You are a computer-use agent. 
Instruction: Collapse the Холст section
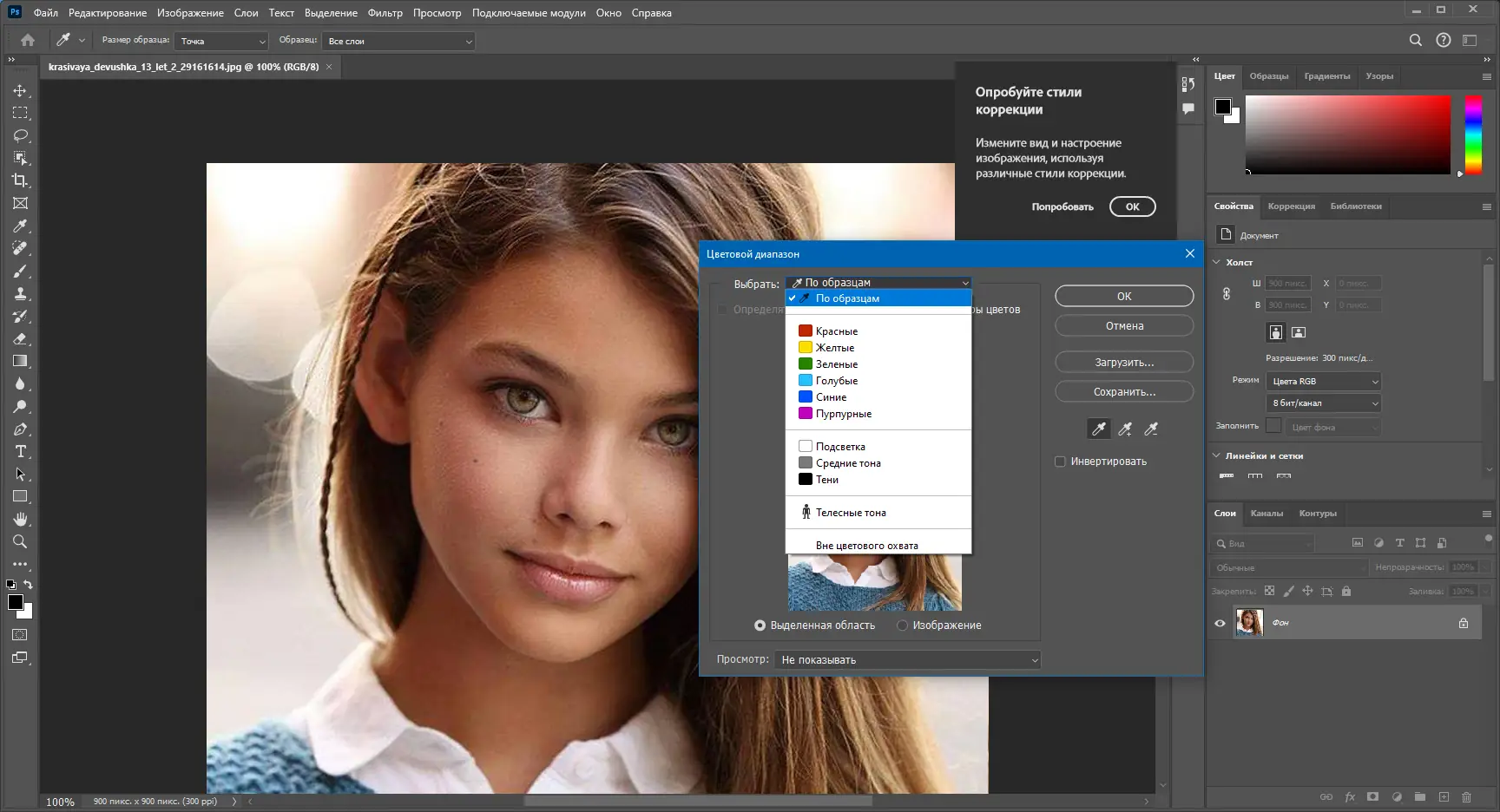pyautogui.click(x=1217, y=262)
